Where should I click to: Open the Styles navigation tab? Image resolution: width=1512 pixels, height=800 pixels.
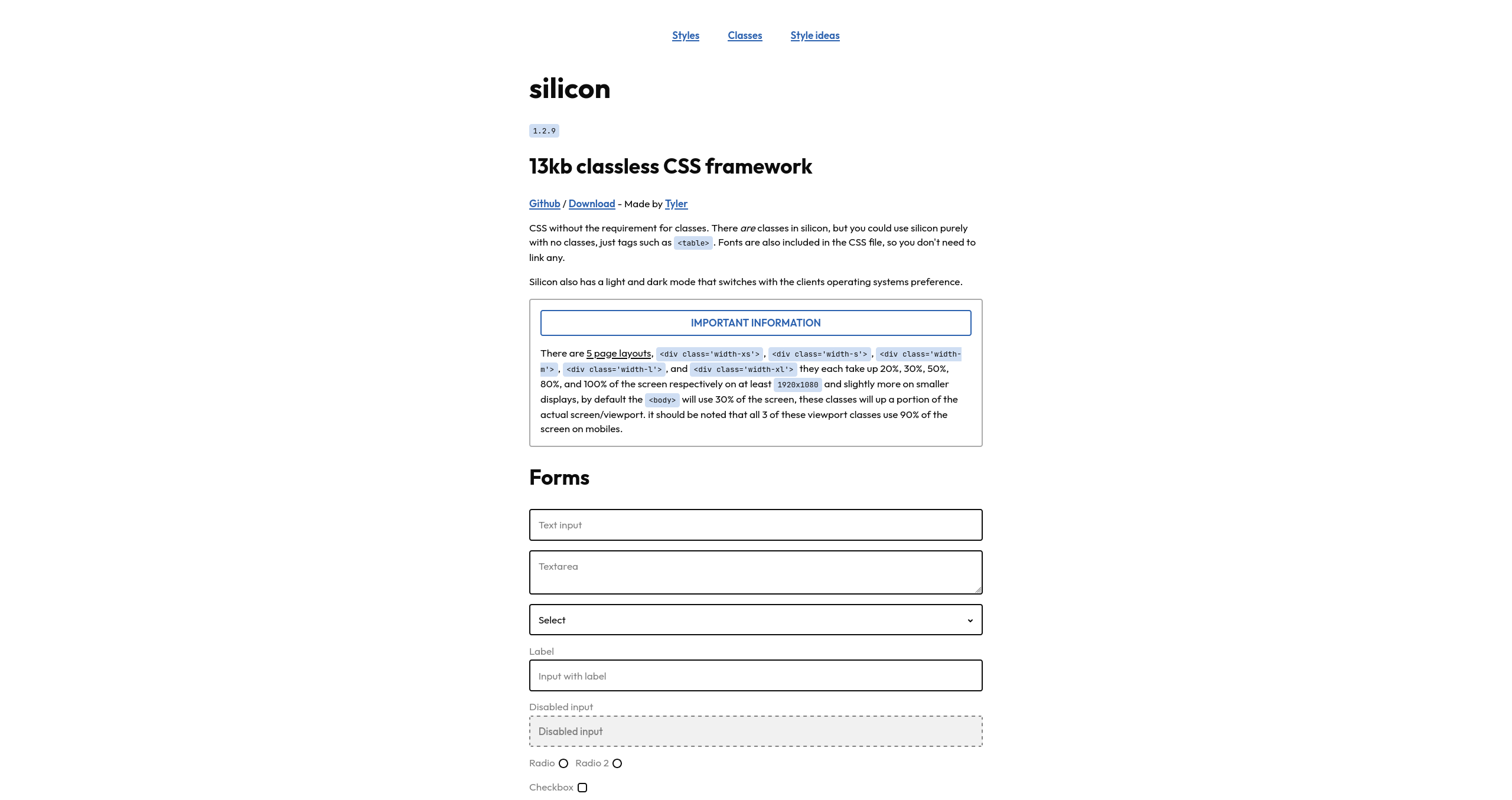(x=685, y=35)
